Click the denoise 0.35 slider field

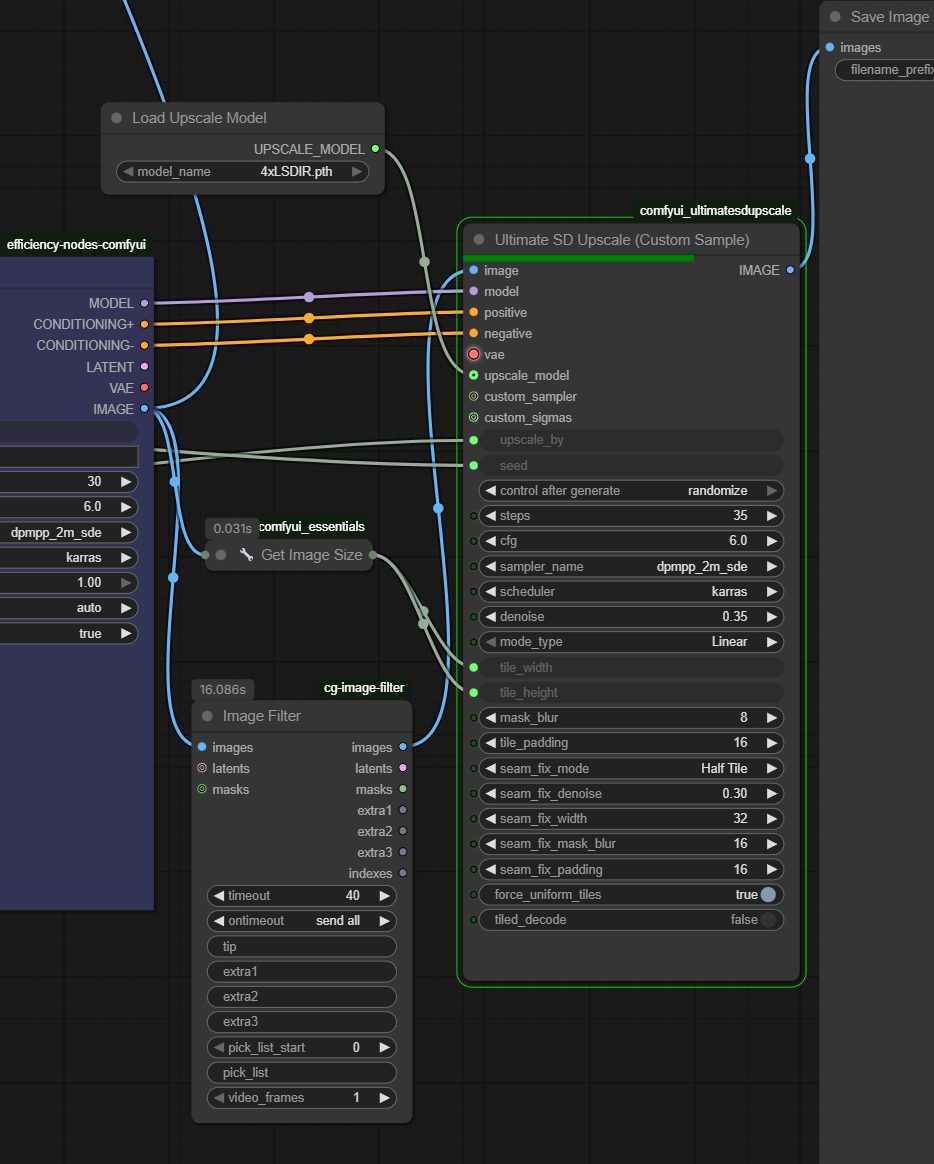pos(630,617)
